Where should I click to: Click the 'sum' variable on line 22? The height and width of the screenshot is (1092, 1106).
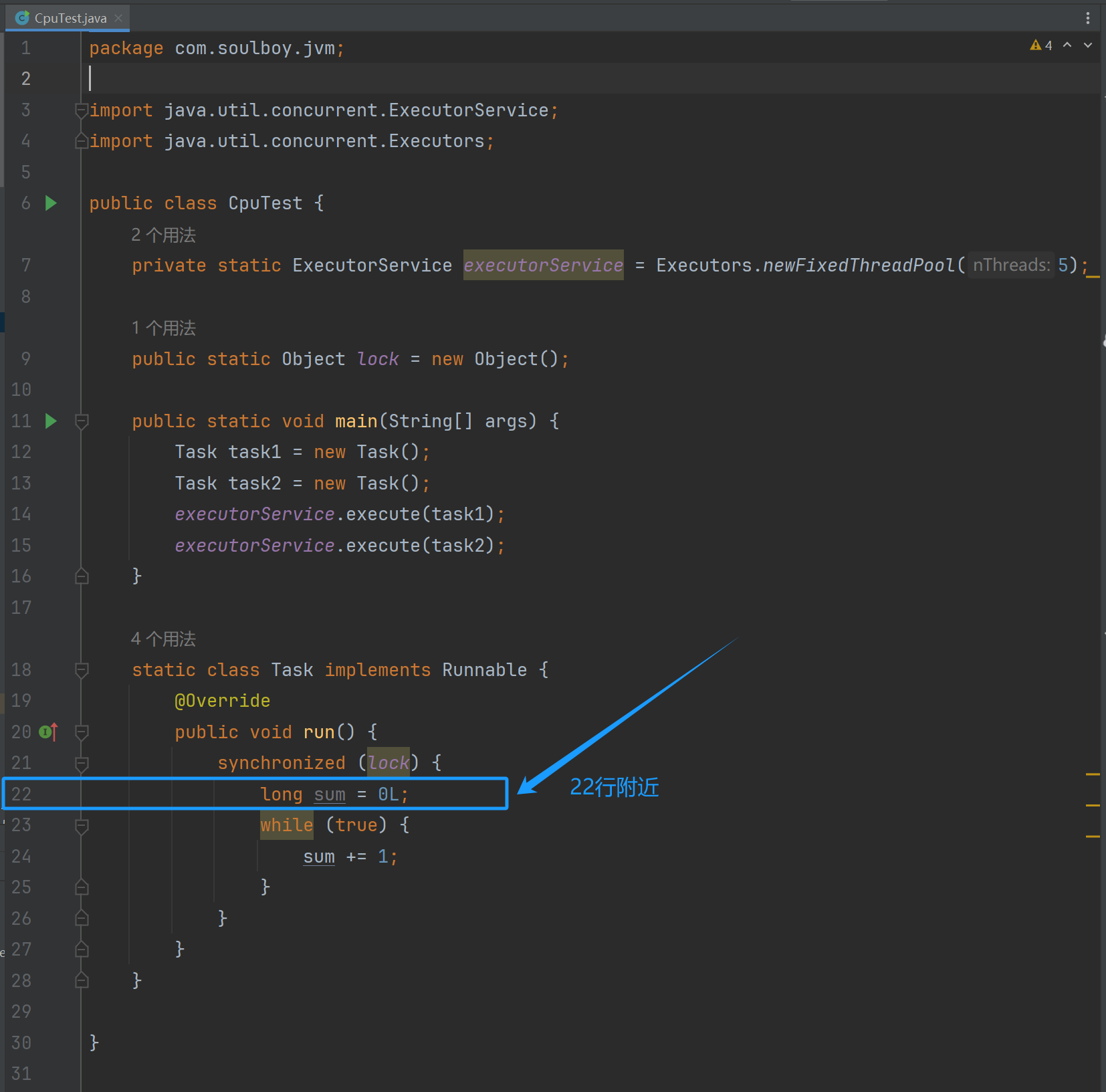pos(330,794)
